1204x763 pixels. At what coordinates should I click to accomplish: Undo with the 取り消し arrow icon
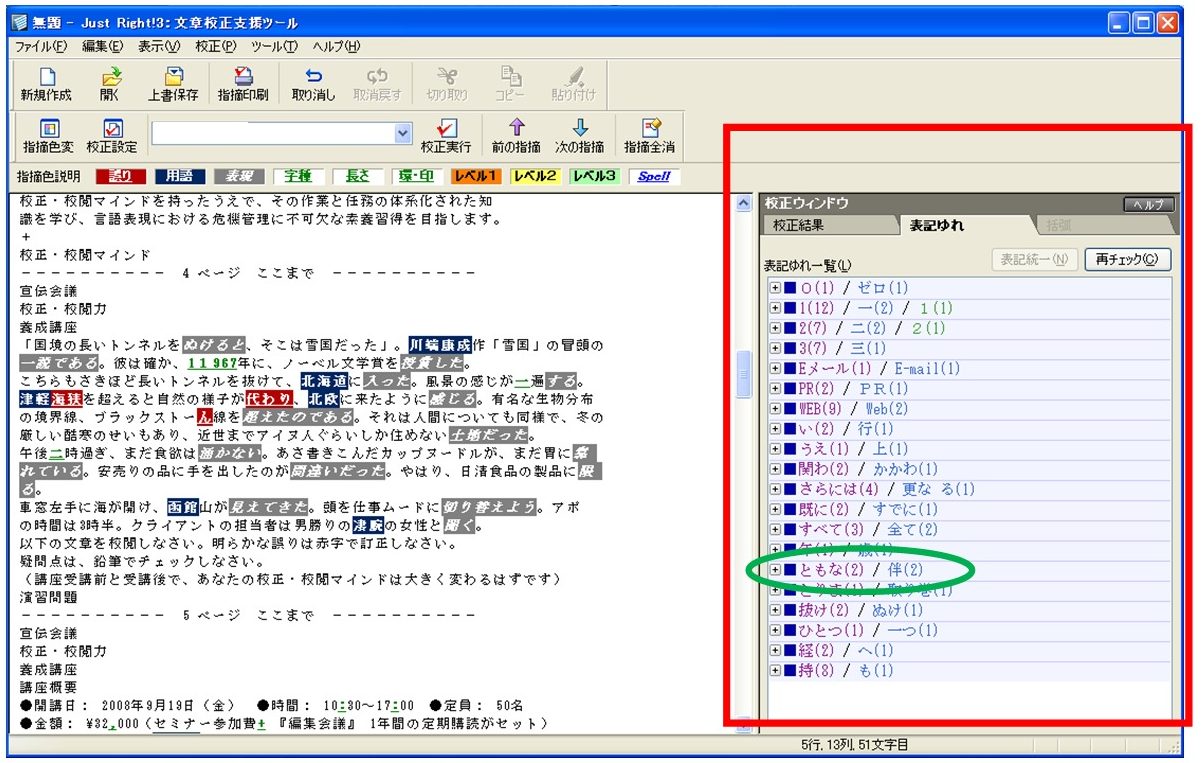pyautogui.click(x=314, y=85)
